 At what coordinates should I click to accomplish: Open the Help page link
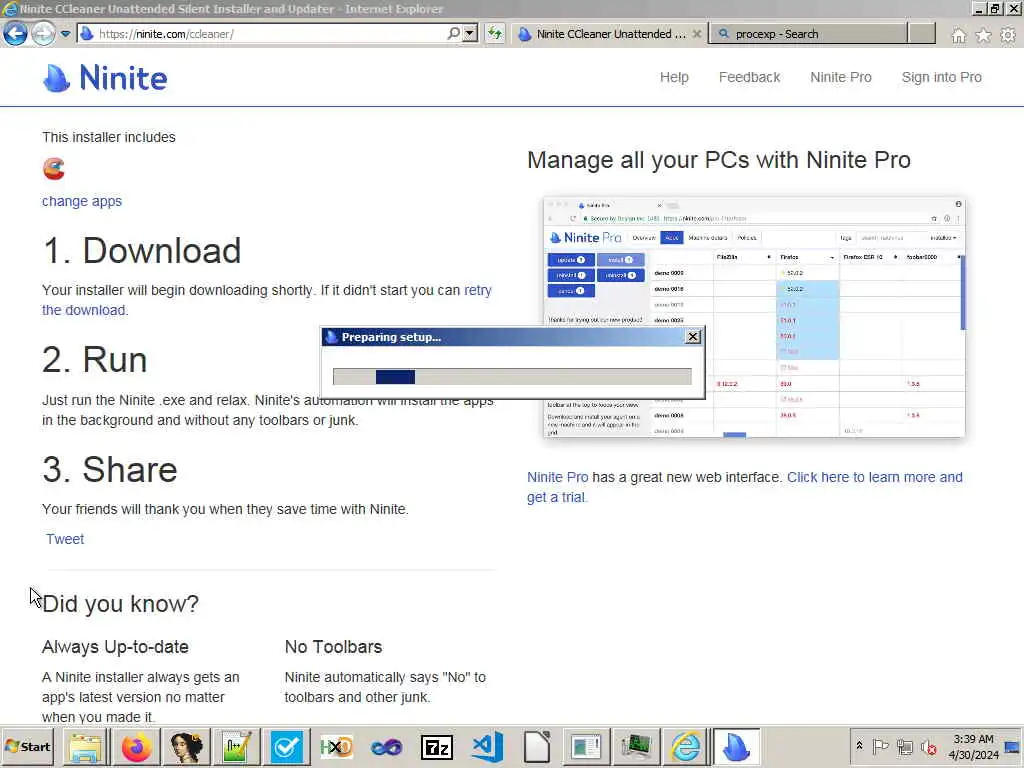[x=674, y=77]
